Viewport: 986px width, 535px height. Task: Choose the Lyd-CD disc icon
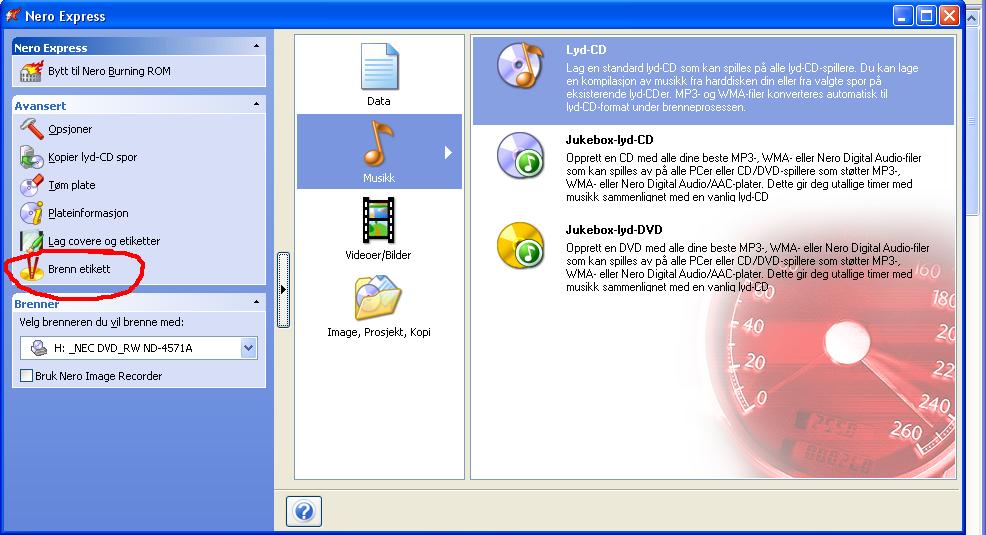coord(520,65)
